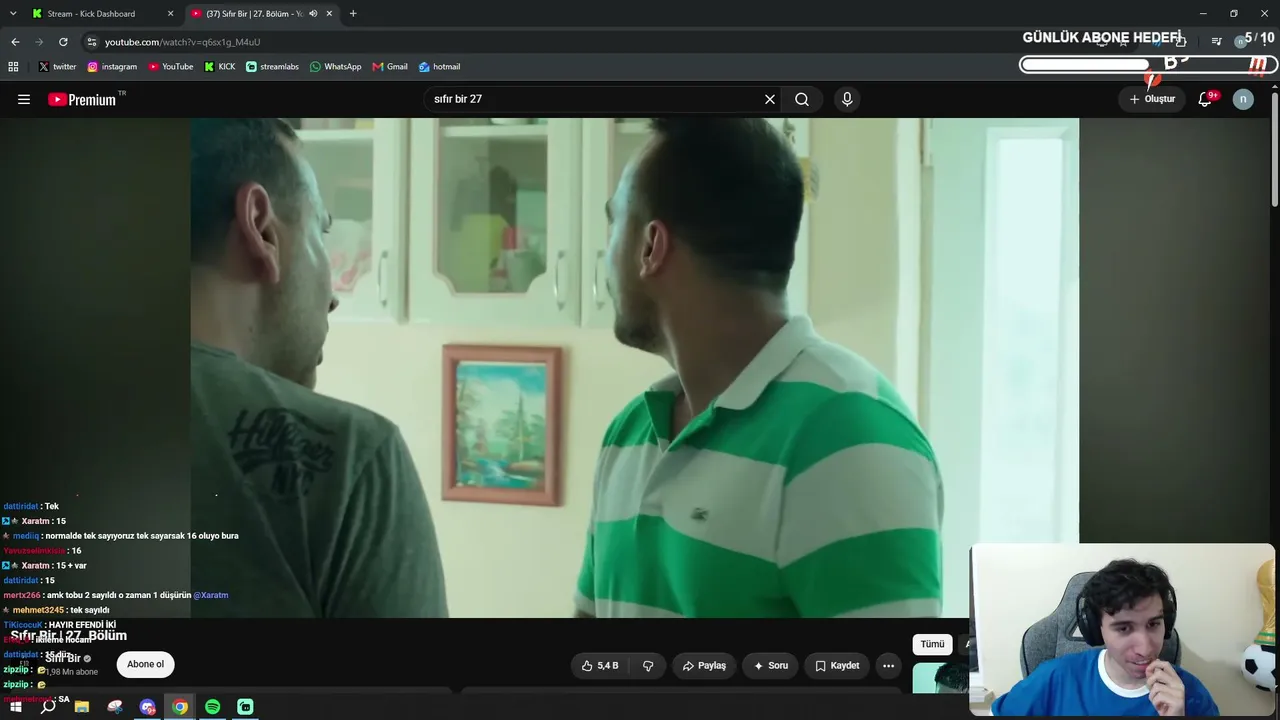
Task: Open YouTube notifications bell
Action: point(1205,99)
